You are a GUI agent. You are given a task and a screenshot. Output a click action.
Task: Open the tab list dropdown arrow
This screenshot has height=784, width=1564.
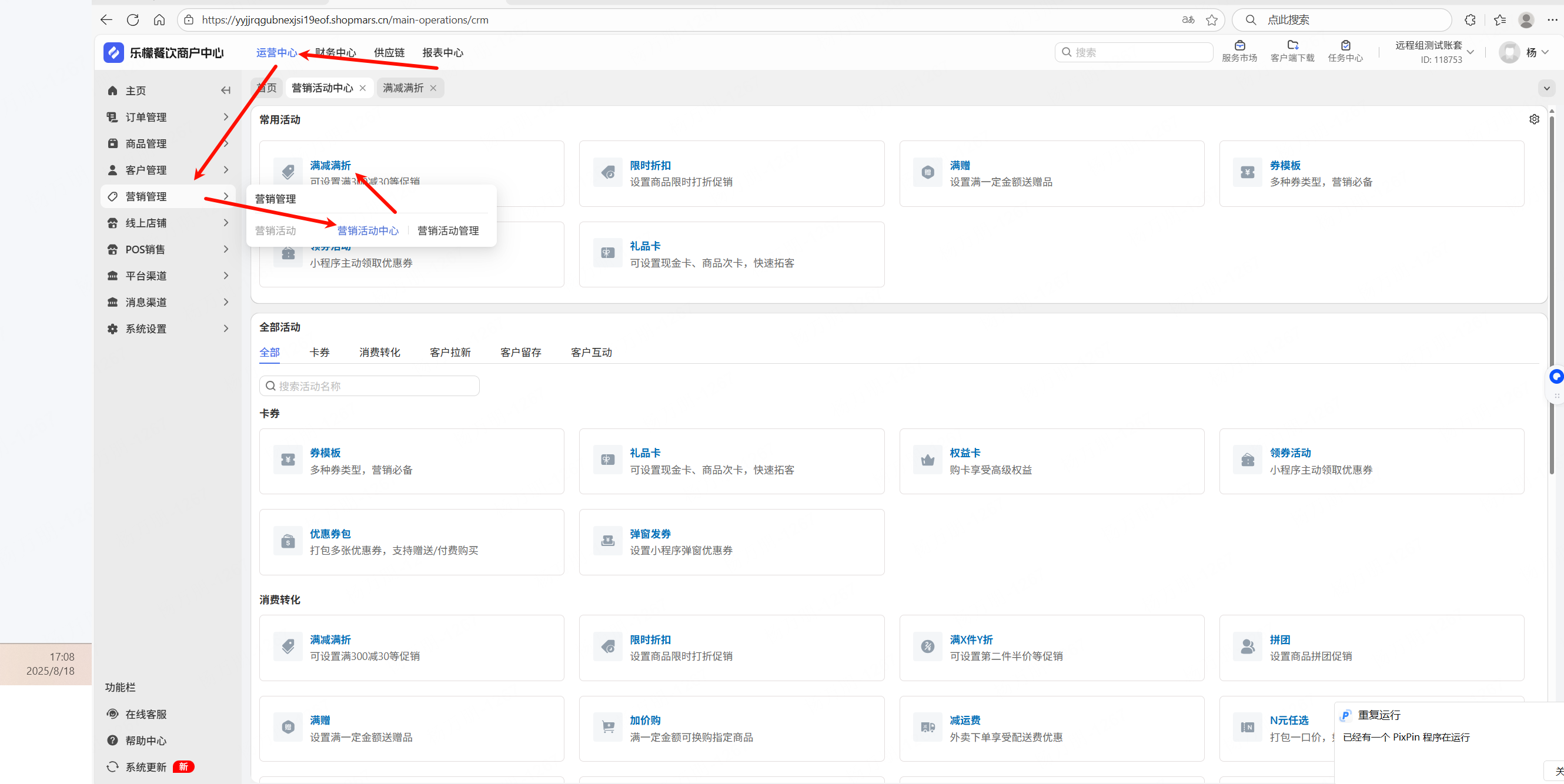(1546, 88)
